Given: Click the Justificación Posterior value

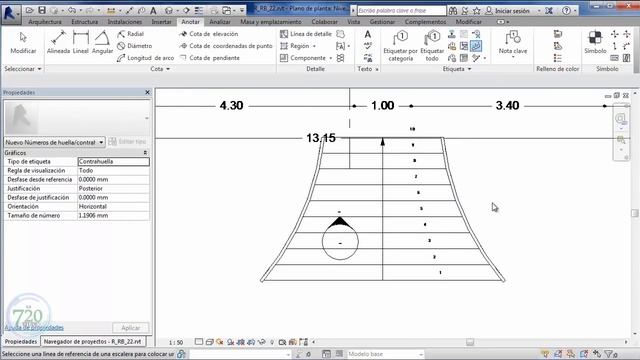Looking at the screenshot, I should click(113, 189).
